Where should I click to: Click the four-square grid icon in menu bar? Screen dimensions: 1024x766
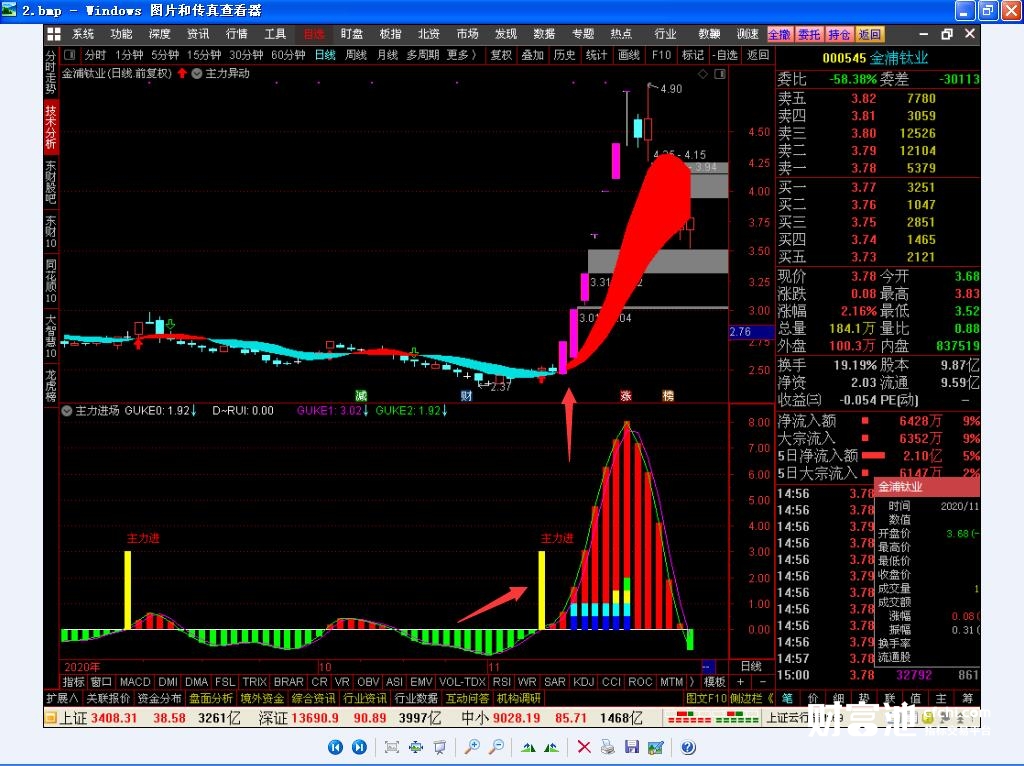click(x=54, y=34)
